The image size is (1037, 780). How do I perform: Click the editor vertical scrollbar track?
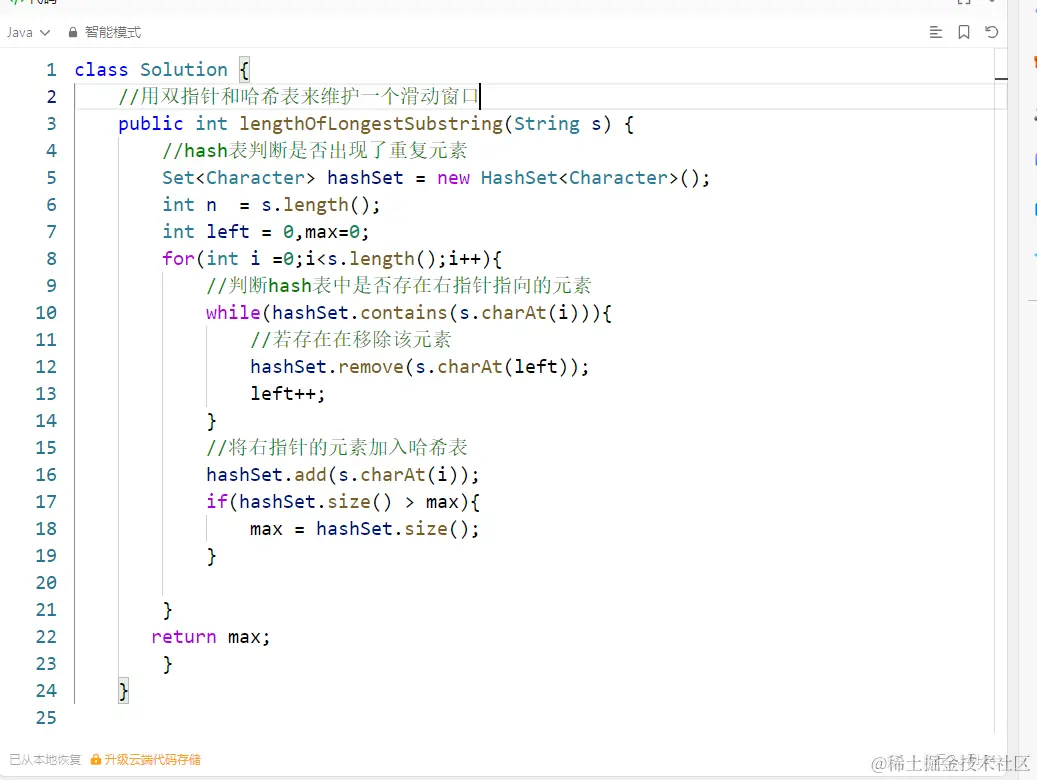pos(1001,397)
